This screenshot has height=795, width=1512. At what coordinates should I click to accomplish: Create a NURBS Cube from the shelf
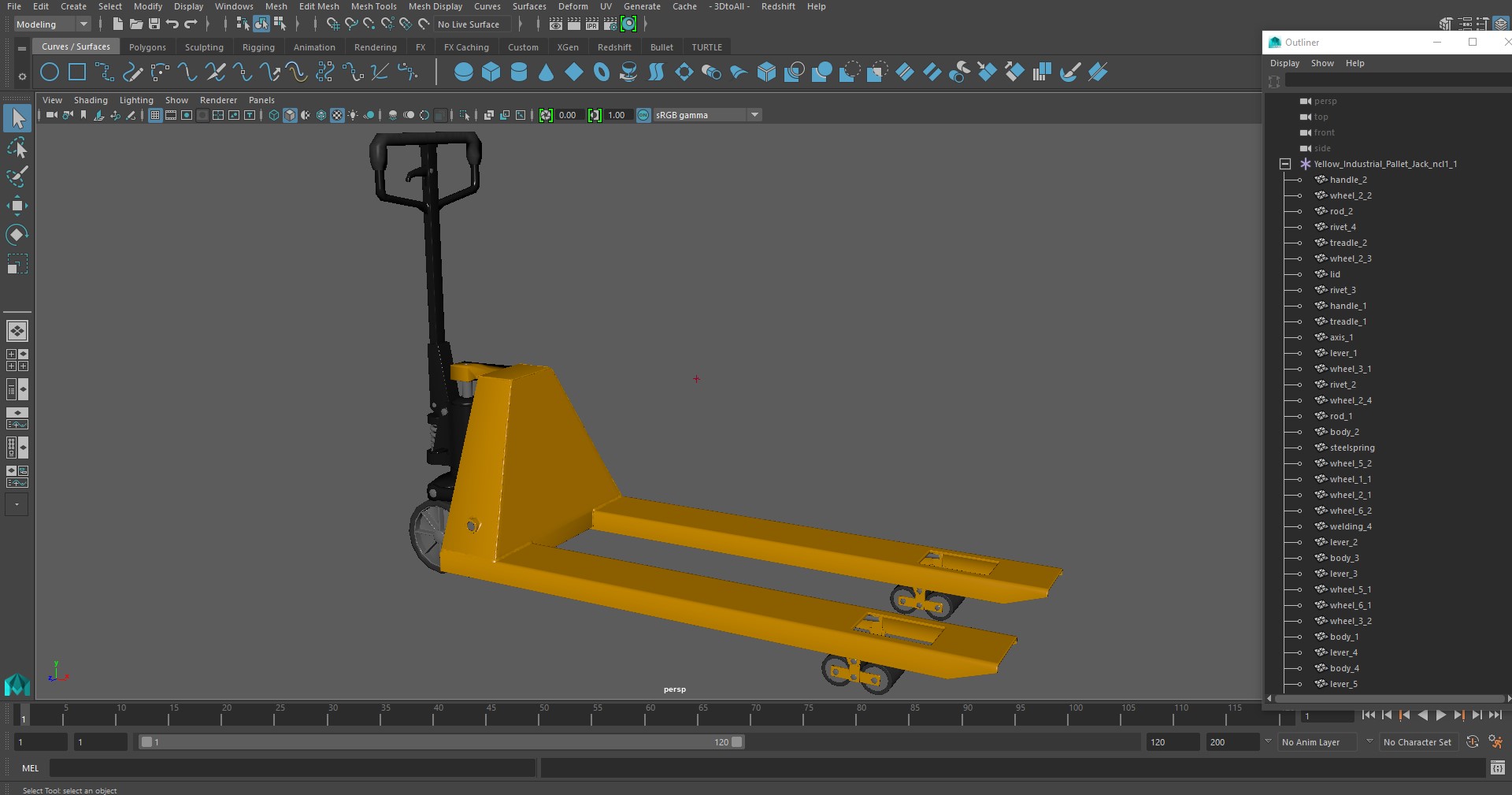[491, 72]
